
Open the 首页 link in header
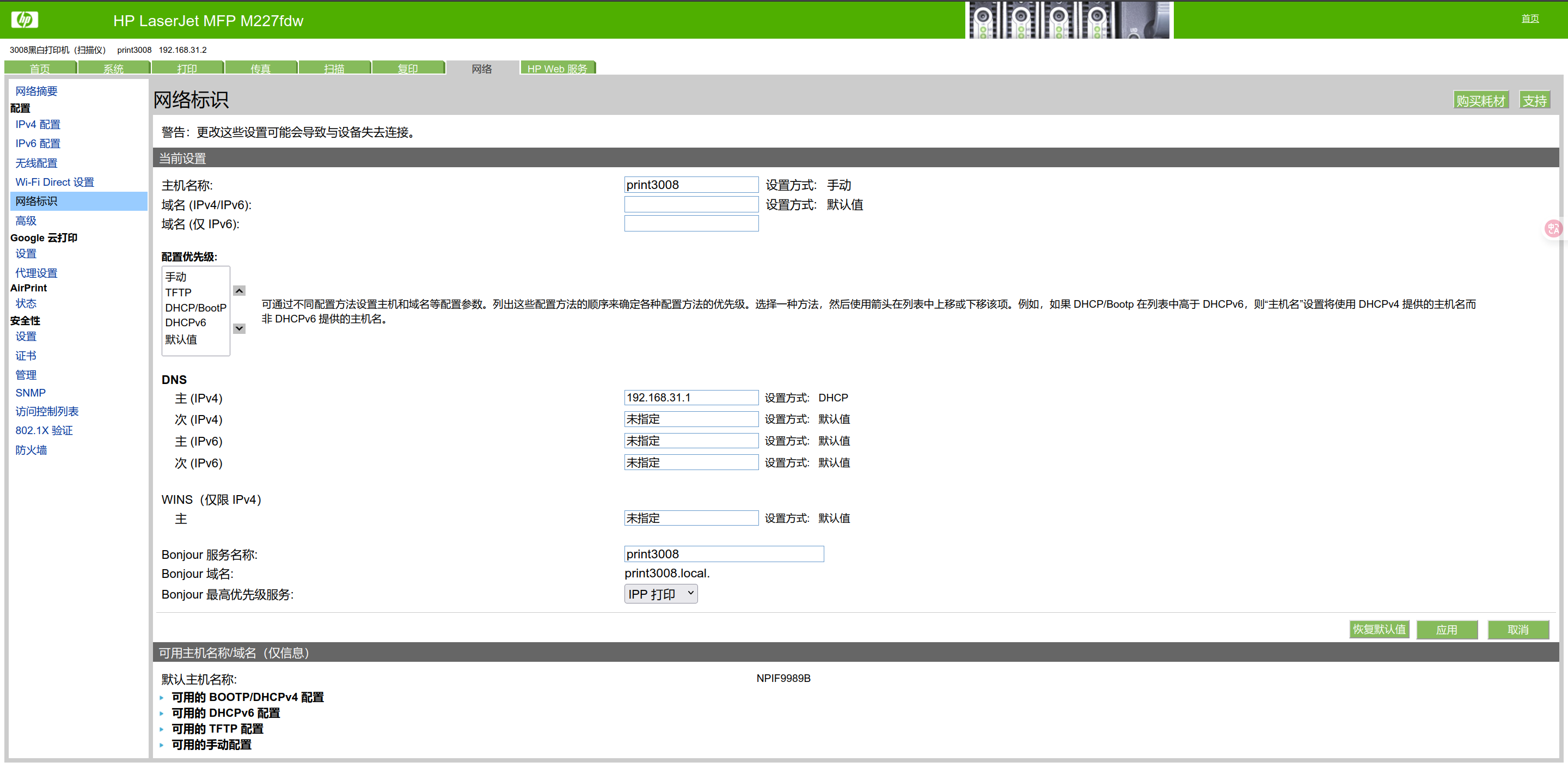(x=1530, y=19)
